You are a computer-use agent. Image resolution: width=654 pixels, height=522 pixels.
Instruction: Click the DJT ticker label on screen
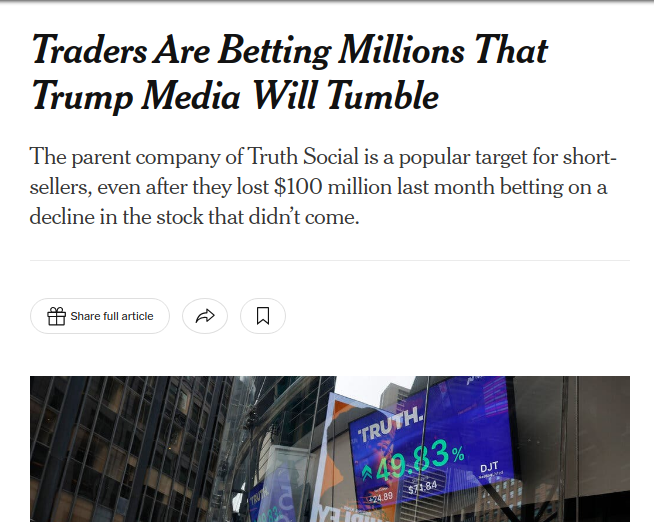point(489,467)
